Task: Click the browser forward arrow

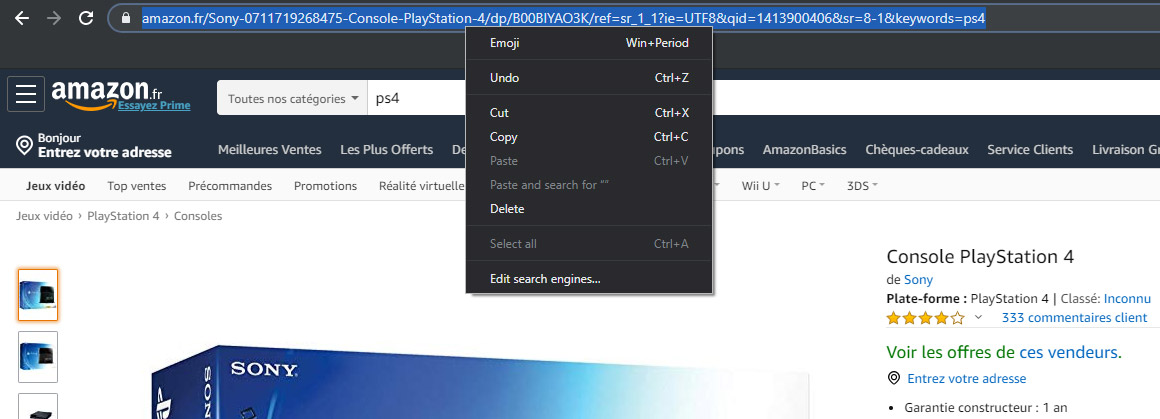Action: pos(53,18)
